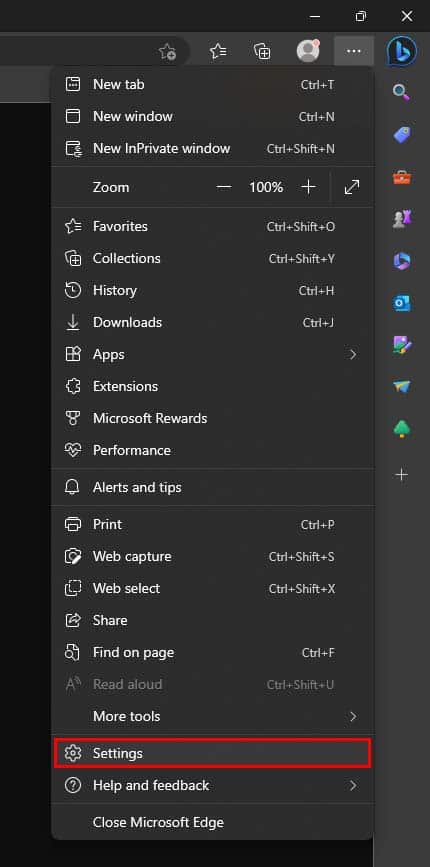Screen dimensions: 430x867
Task: Open the Performance entry
Action: coord(213,451)
